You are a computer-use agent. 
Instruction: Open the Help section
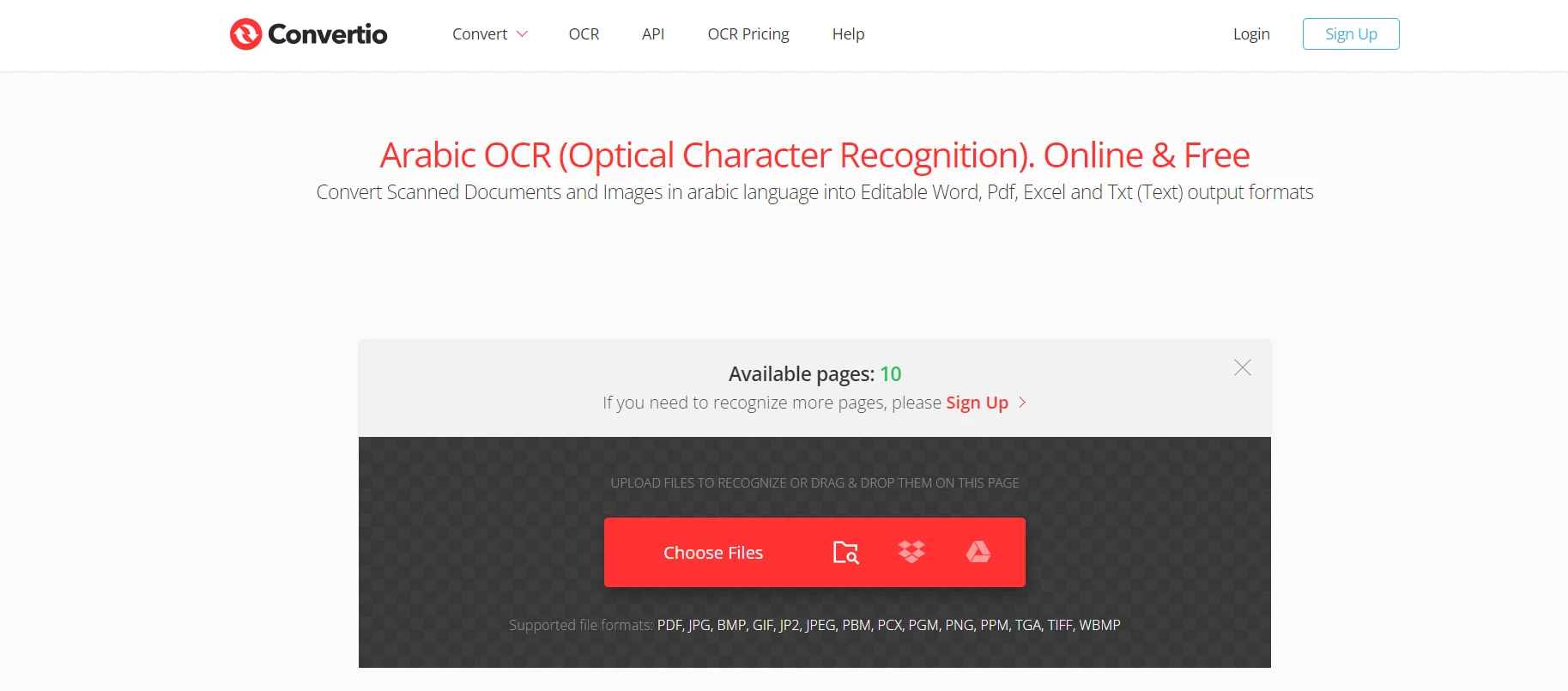pyautogui.click(x=848, y=34)
